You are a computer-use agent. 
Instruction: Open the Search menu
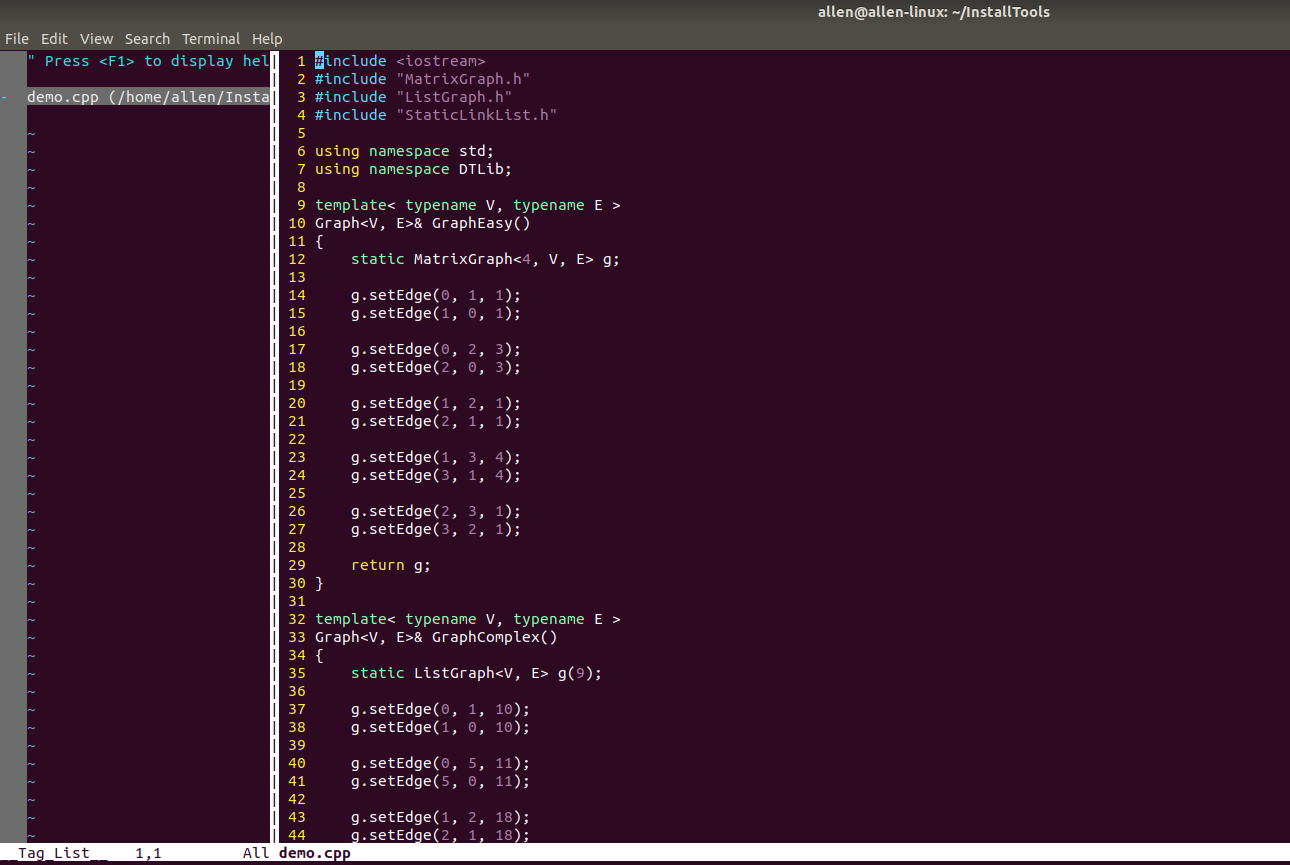click(147, 39)
